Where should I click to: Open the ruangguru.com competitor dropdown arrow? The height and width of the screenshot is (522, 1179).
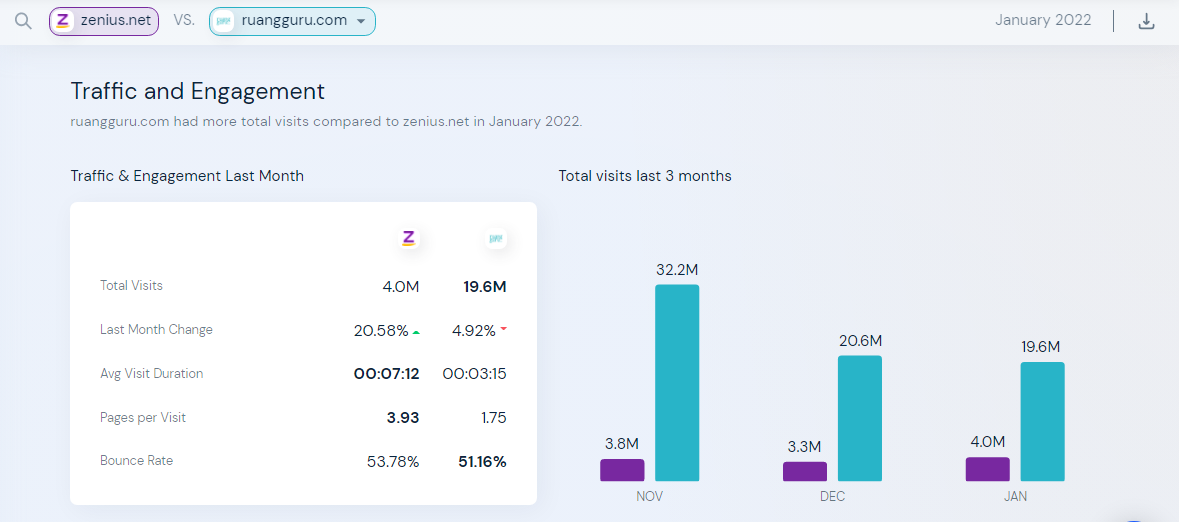point(361,21)
